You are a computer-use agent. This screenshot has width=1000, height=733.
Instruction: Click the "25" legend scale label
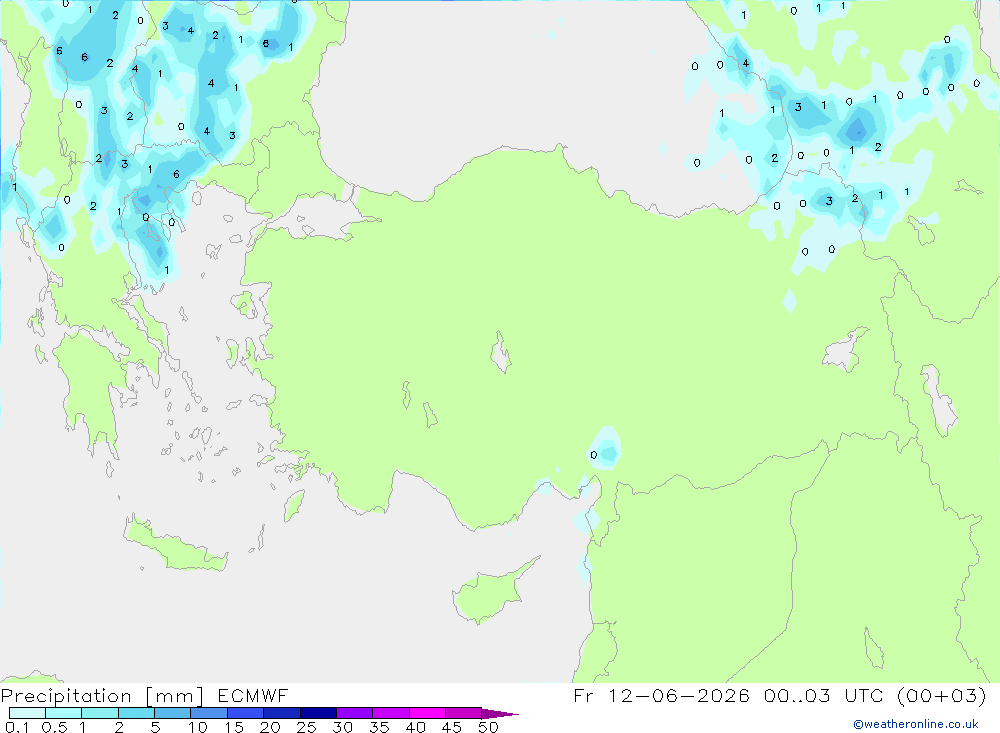(x=306, y=727)
